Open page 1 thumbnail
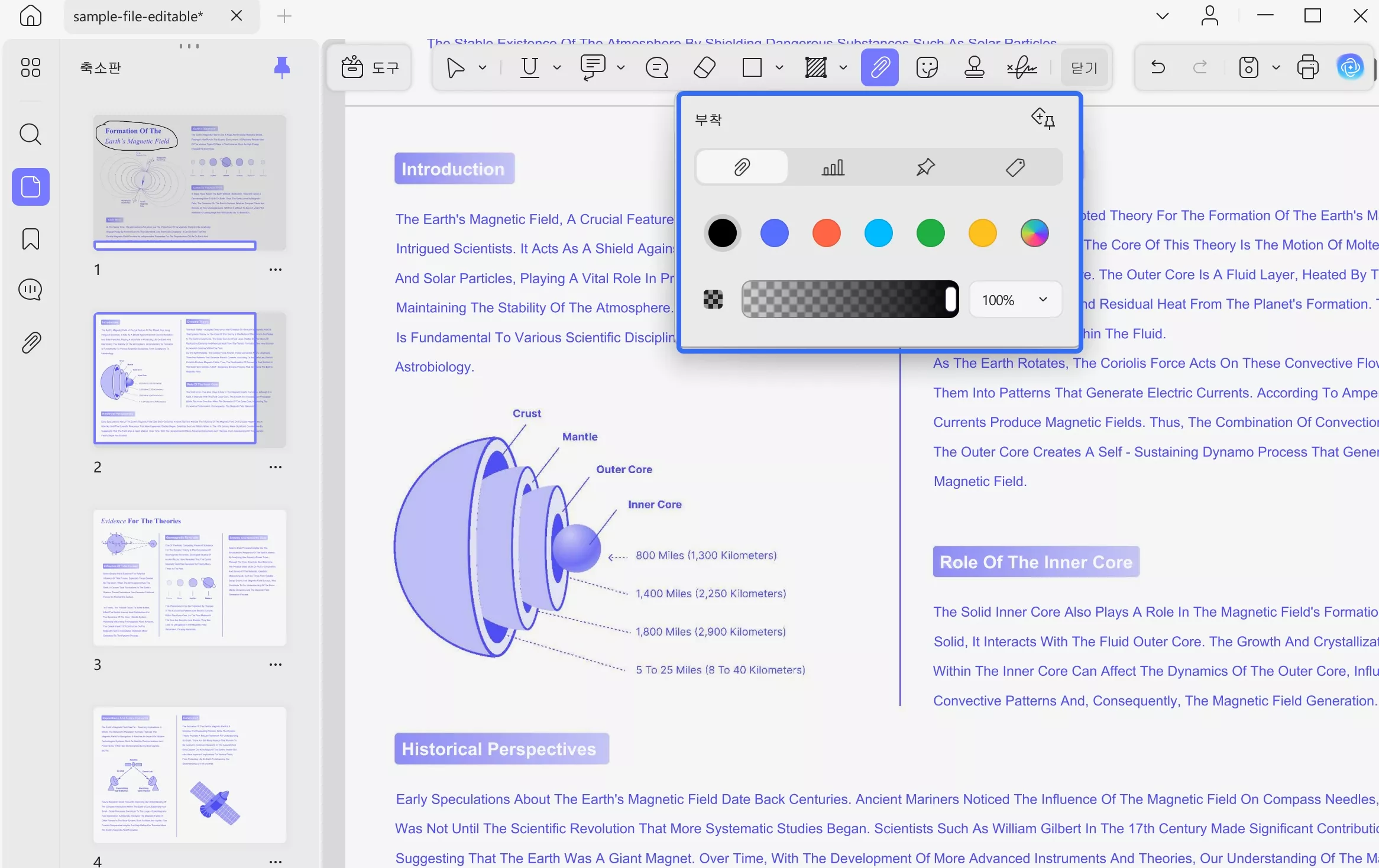This screenshot has height=868, width=1379. 190,183
